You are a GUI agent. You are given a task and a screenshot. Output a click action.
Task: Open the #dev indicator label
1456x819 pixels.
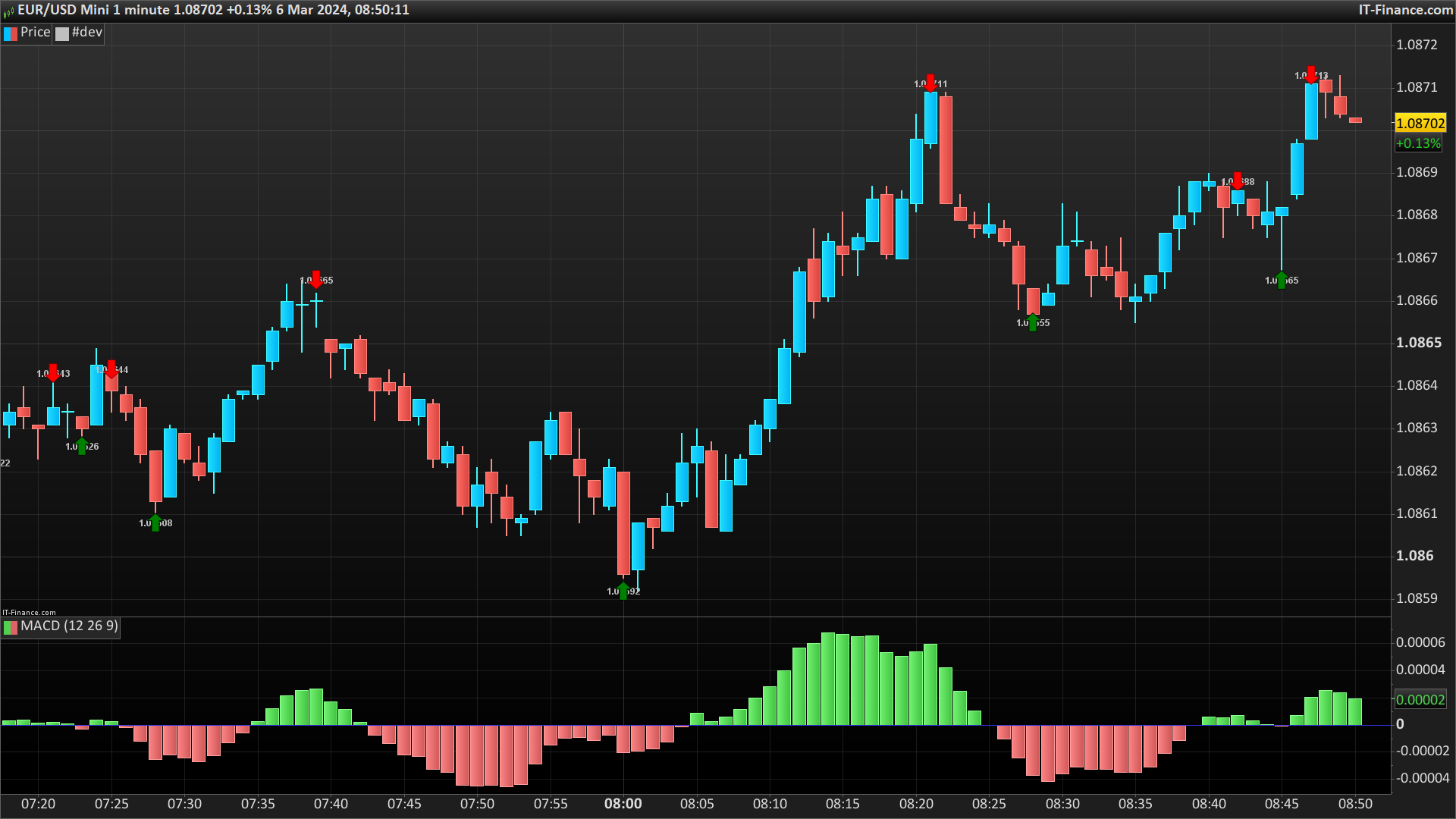pos(86,33)
